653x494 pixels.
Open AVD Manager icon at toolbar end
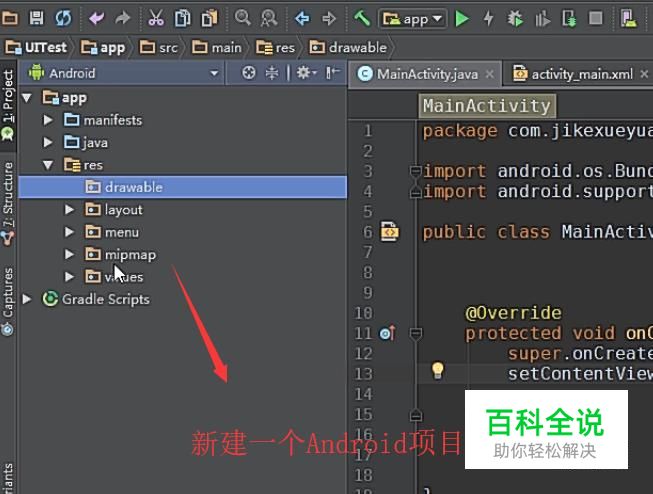pos(628,19)
